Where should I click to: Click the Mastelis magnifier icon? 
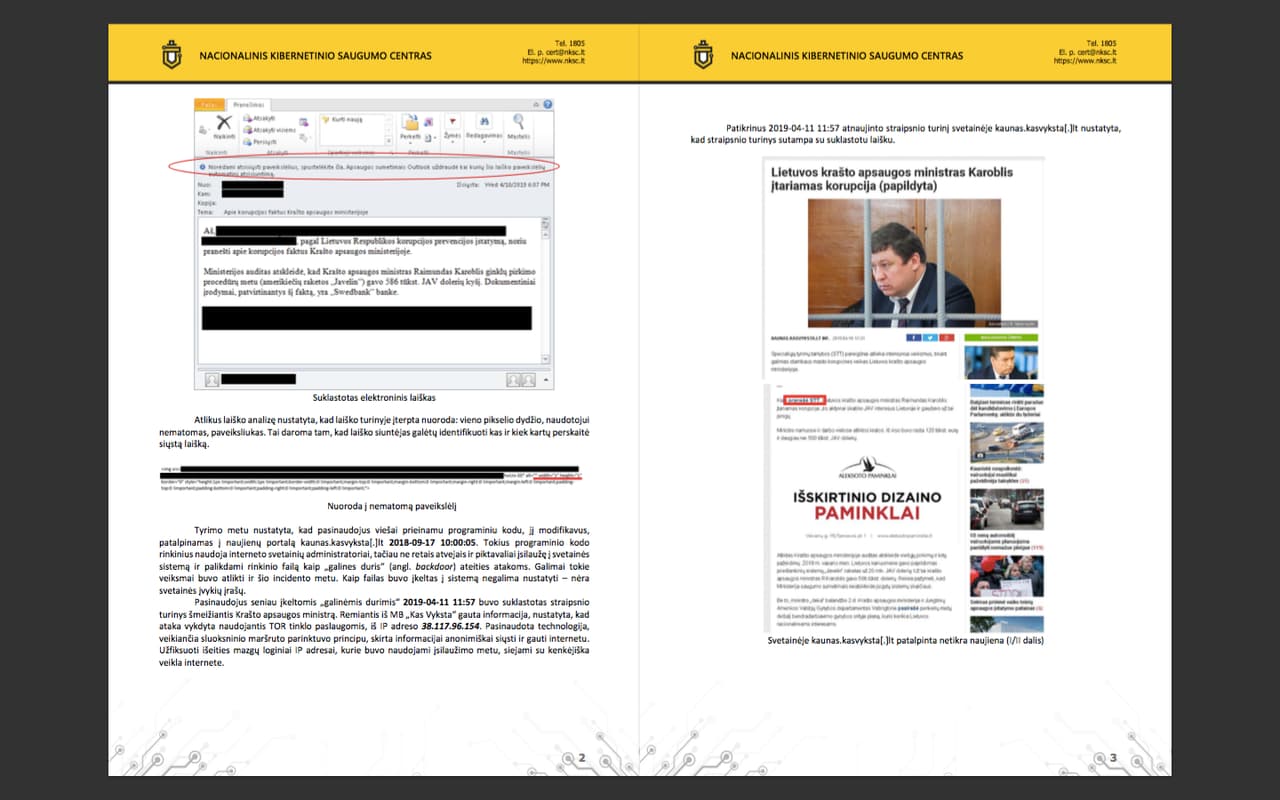[x=518, y=122]
